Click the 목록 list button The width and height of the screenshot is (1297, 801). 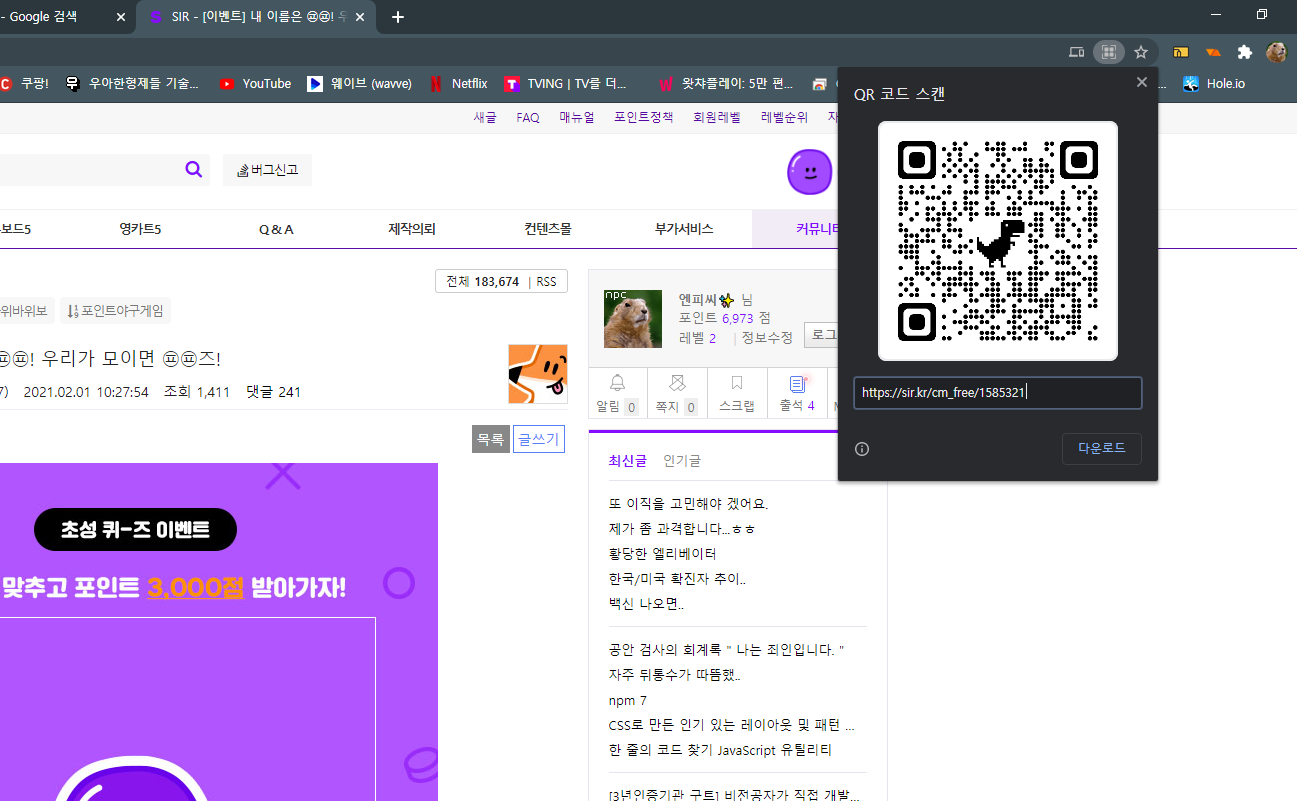(x=490, y=439)
